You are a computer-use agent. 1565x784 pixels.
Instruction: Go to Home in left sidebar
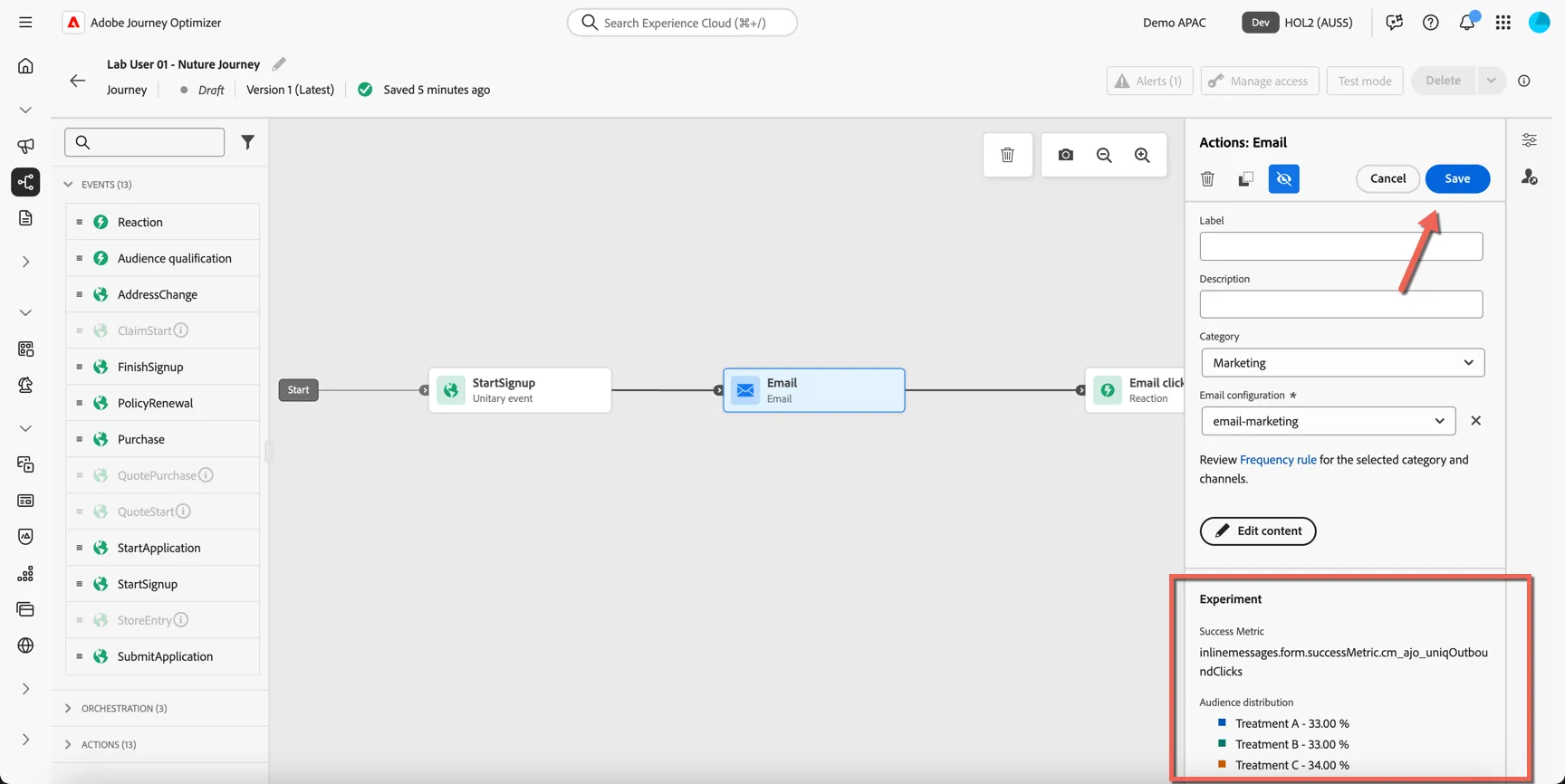pos(25,66)
